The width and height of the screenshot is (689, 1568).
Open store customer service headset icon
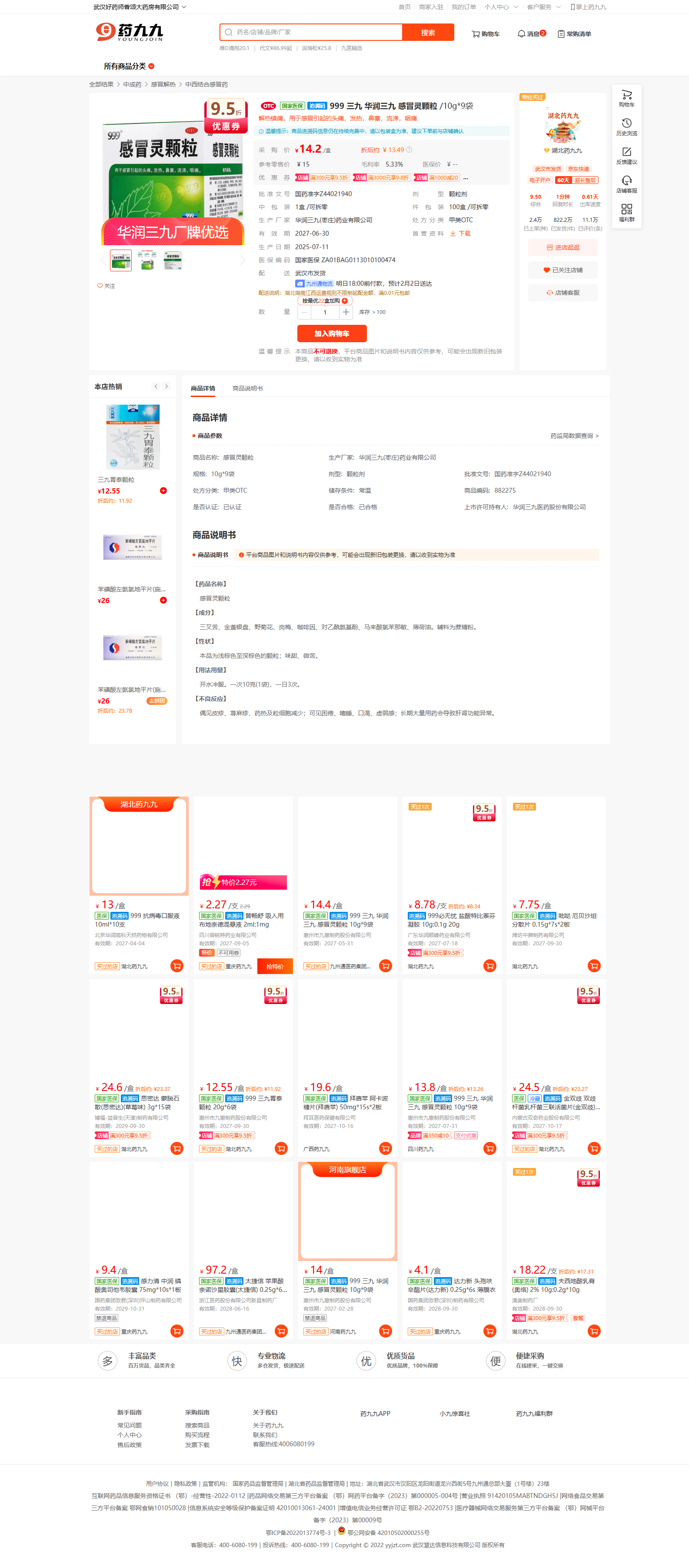pyautogui.click(x=626, y=181)
